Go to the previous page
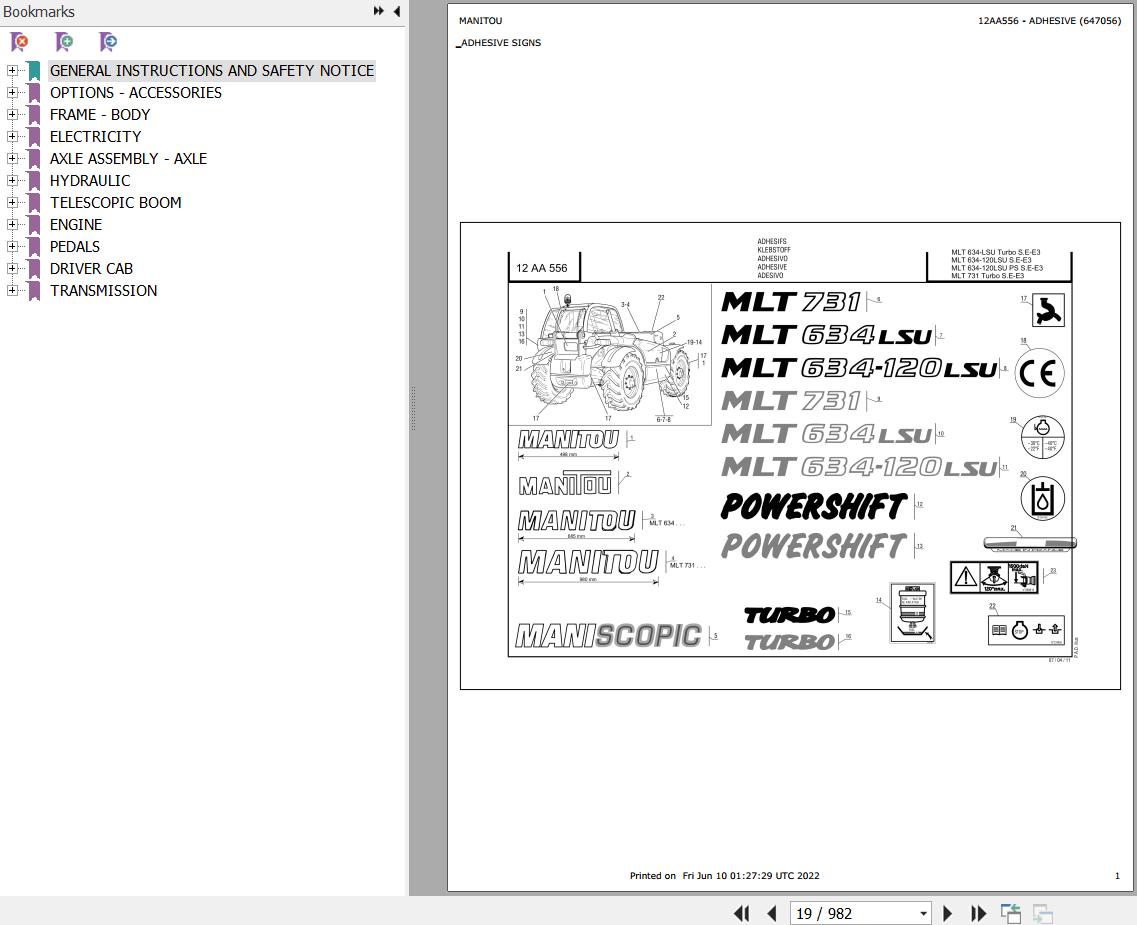Screen dimensions: 1137x925 pos(772,913)
